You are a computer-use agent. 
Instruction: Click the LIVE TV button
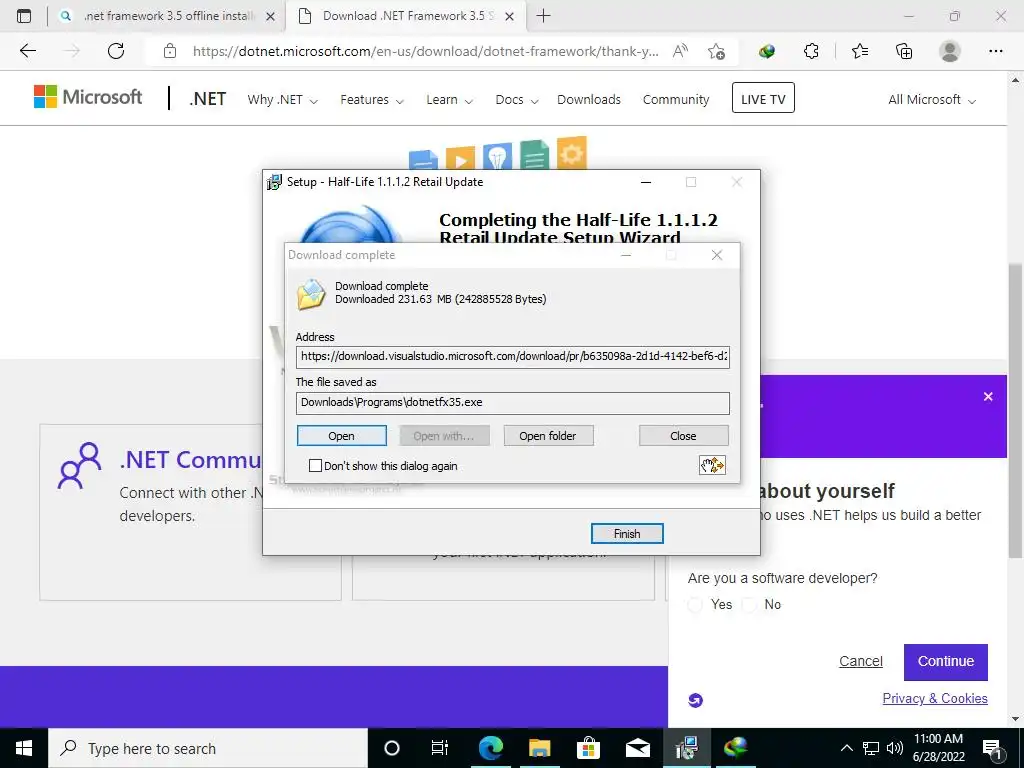click(x=763, y=98)
